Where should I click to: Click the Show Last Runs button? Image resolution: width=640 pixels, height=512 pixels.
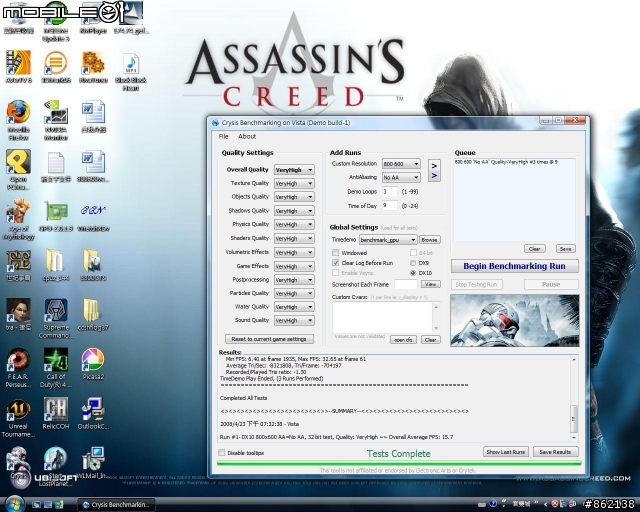pyautogui.click(x=506, y=452)
